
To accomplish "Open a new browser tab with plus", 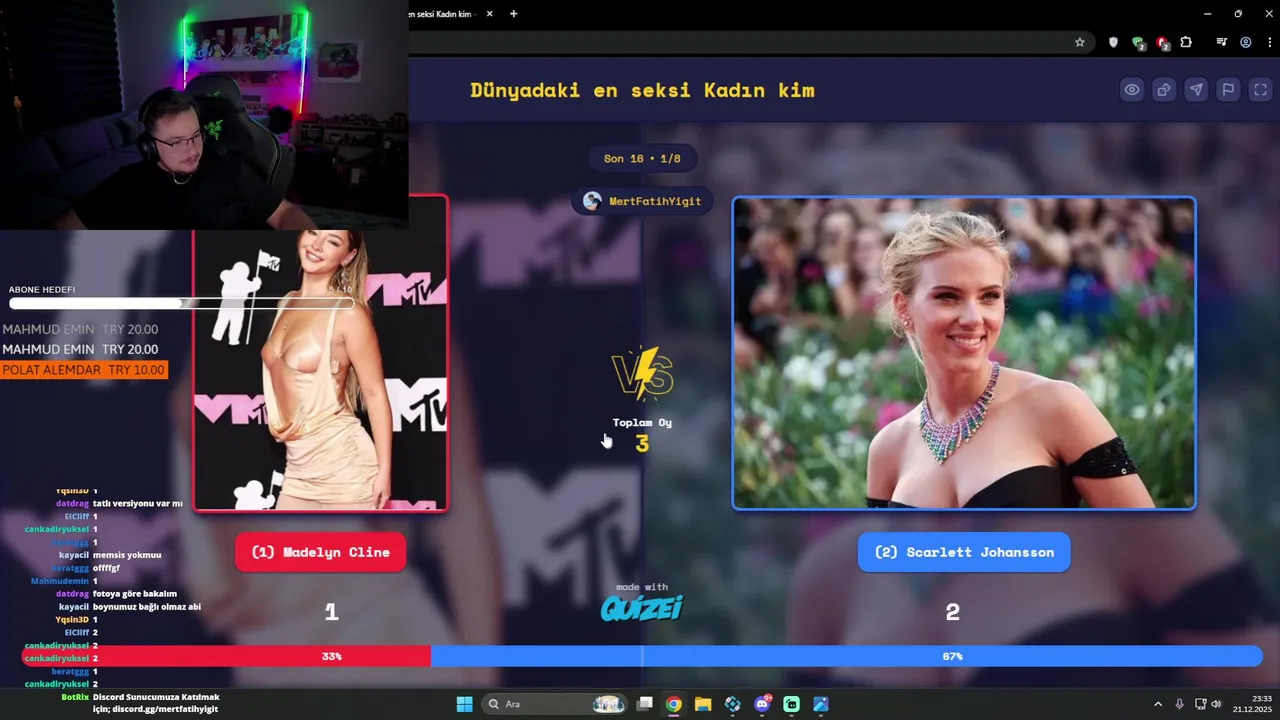I will 514,14.
